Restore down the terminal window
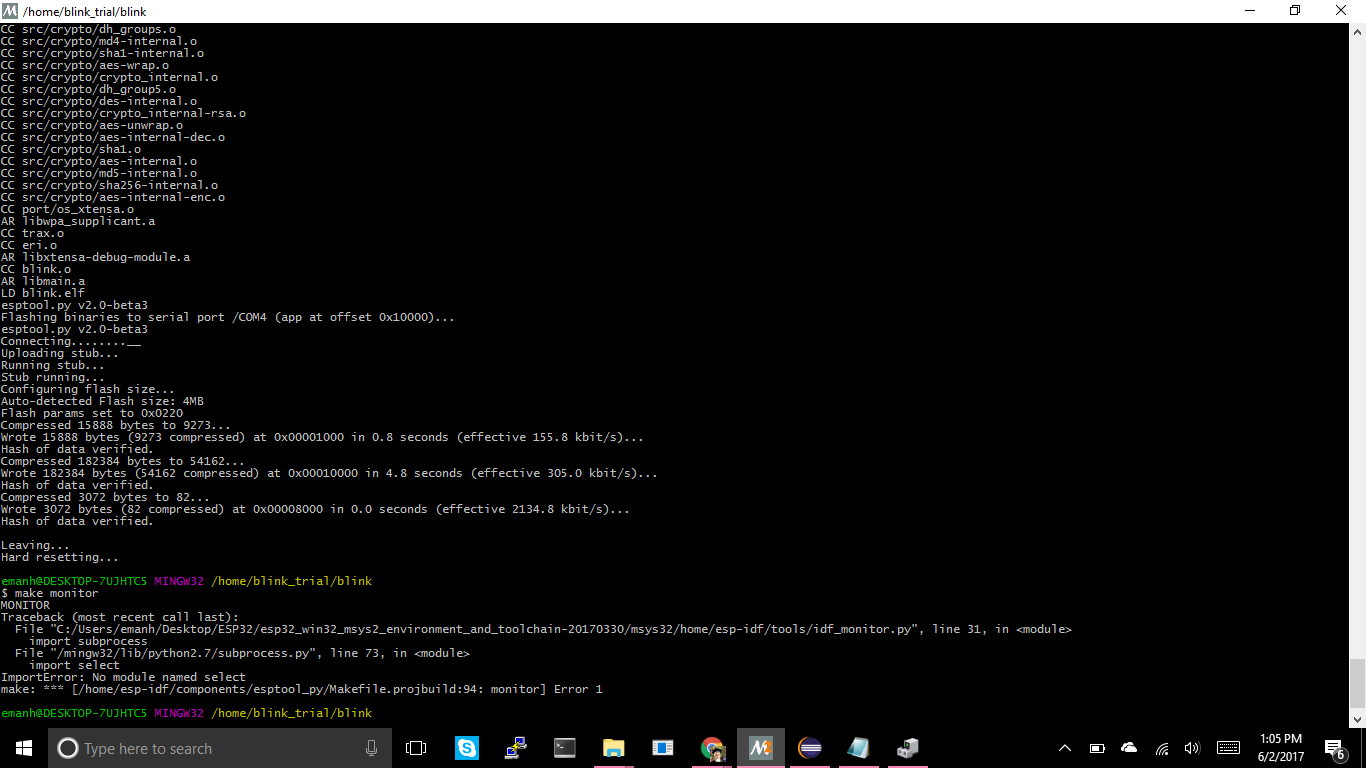The width and height of the screenshot is (1366, 768). [1296, 11]
